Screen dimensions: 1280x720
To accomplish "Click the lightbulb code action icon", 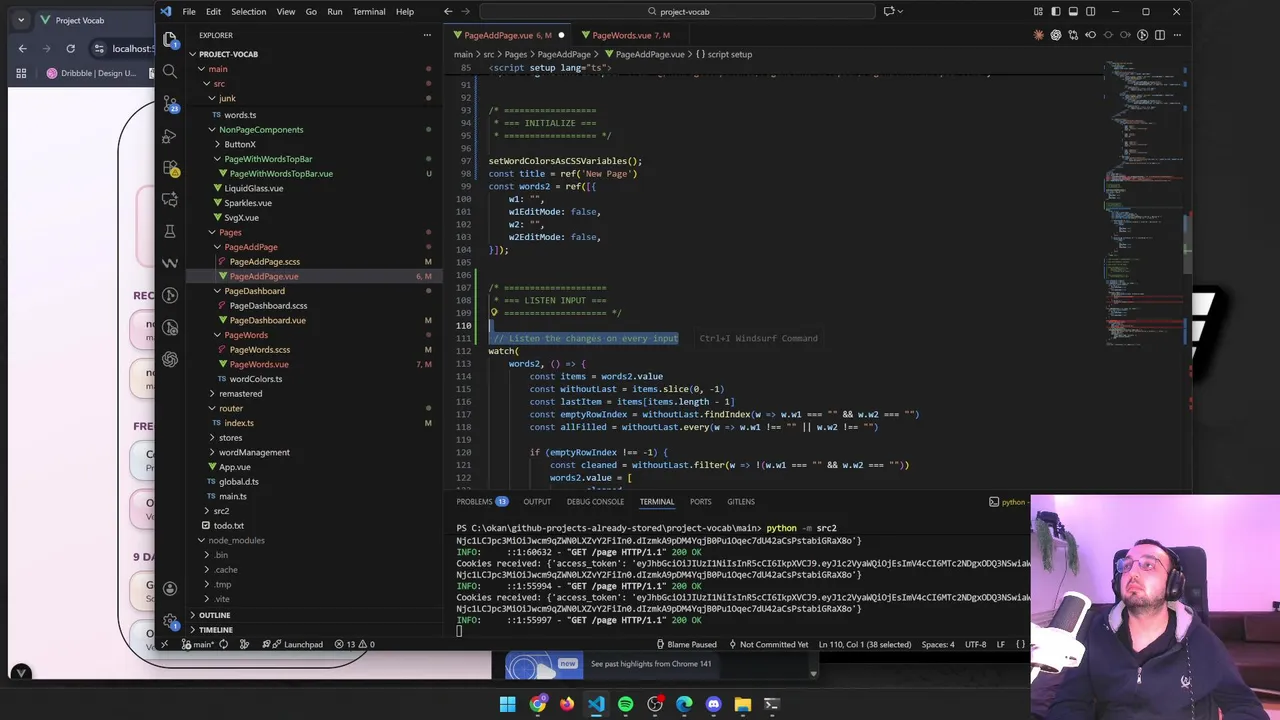I will (x=494, y=313).
